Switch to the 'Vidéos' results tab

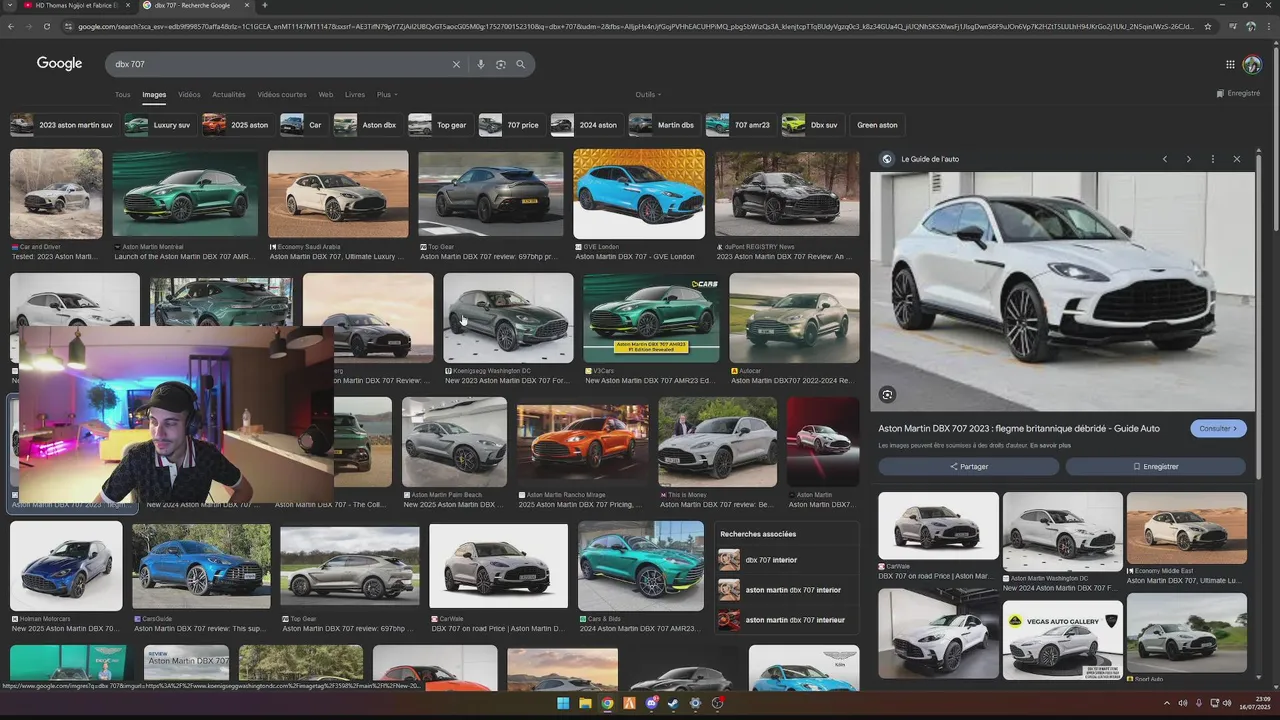point(189,95)
